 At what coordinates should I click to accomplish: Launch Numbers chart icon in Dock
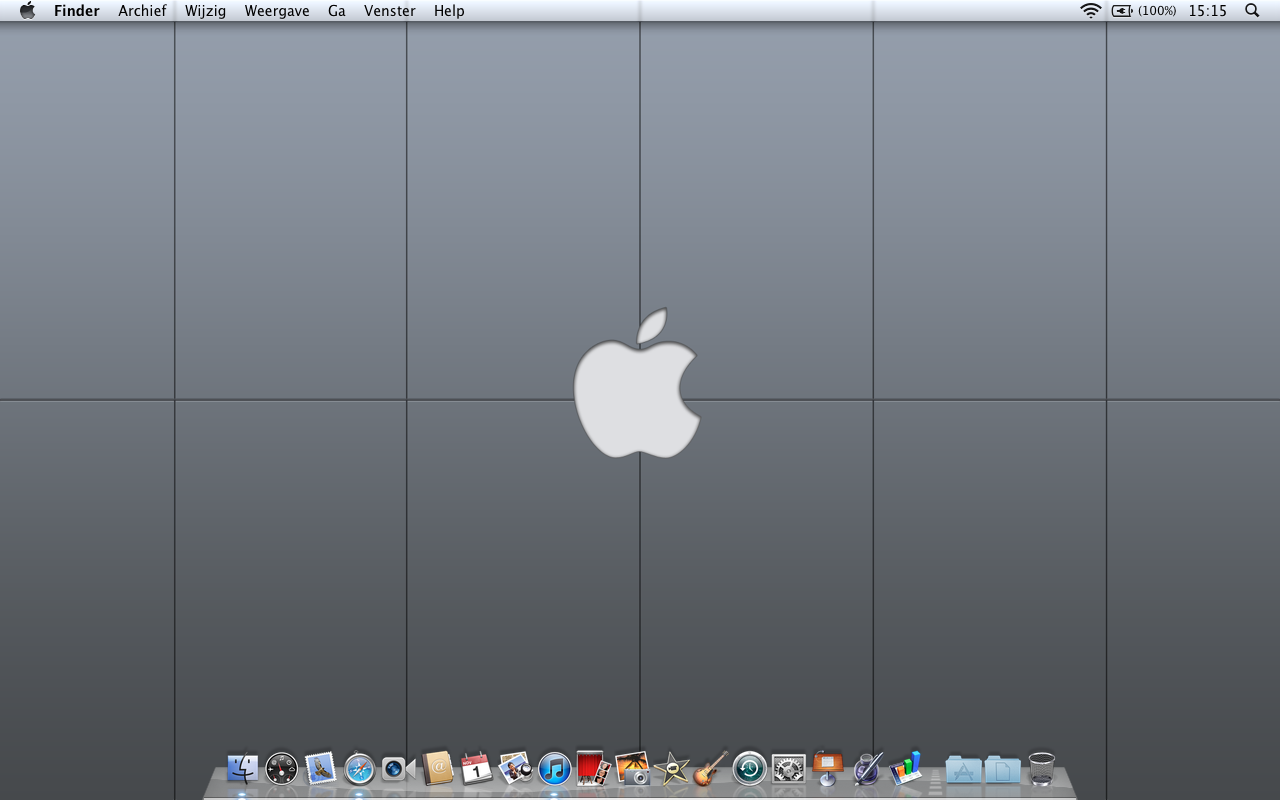(x=906, y=768)
